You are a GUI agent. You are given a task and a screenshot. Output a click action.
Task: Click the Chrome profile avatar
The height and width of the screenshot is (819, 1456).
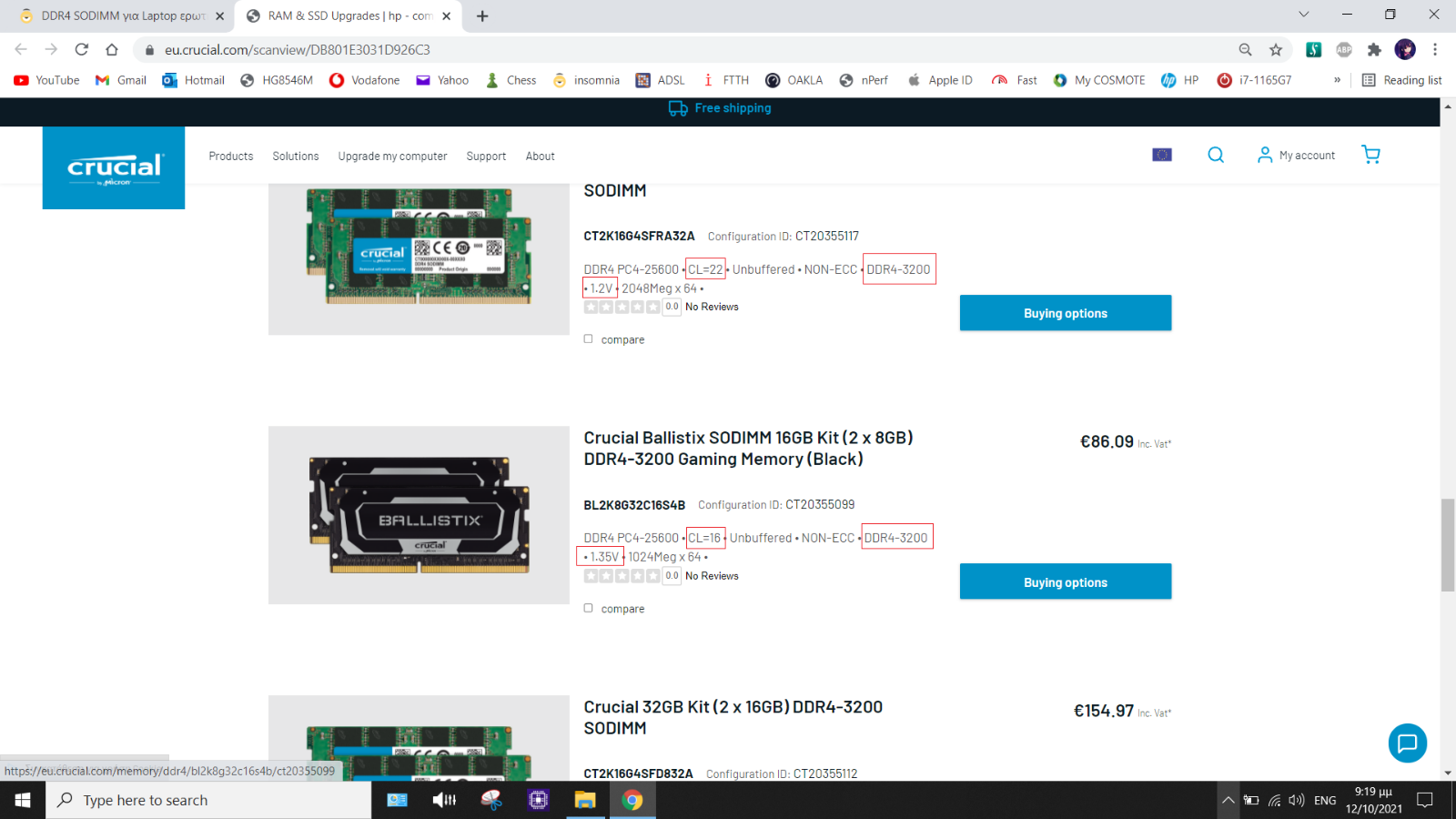pyautogui.click(x=1405, y=49)
